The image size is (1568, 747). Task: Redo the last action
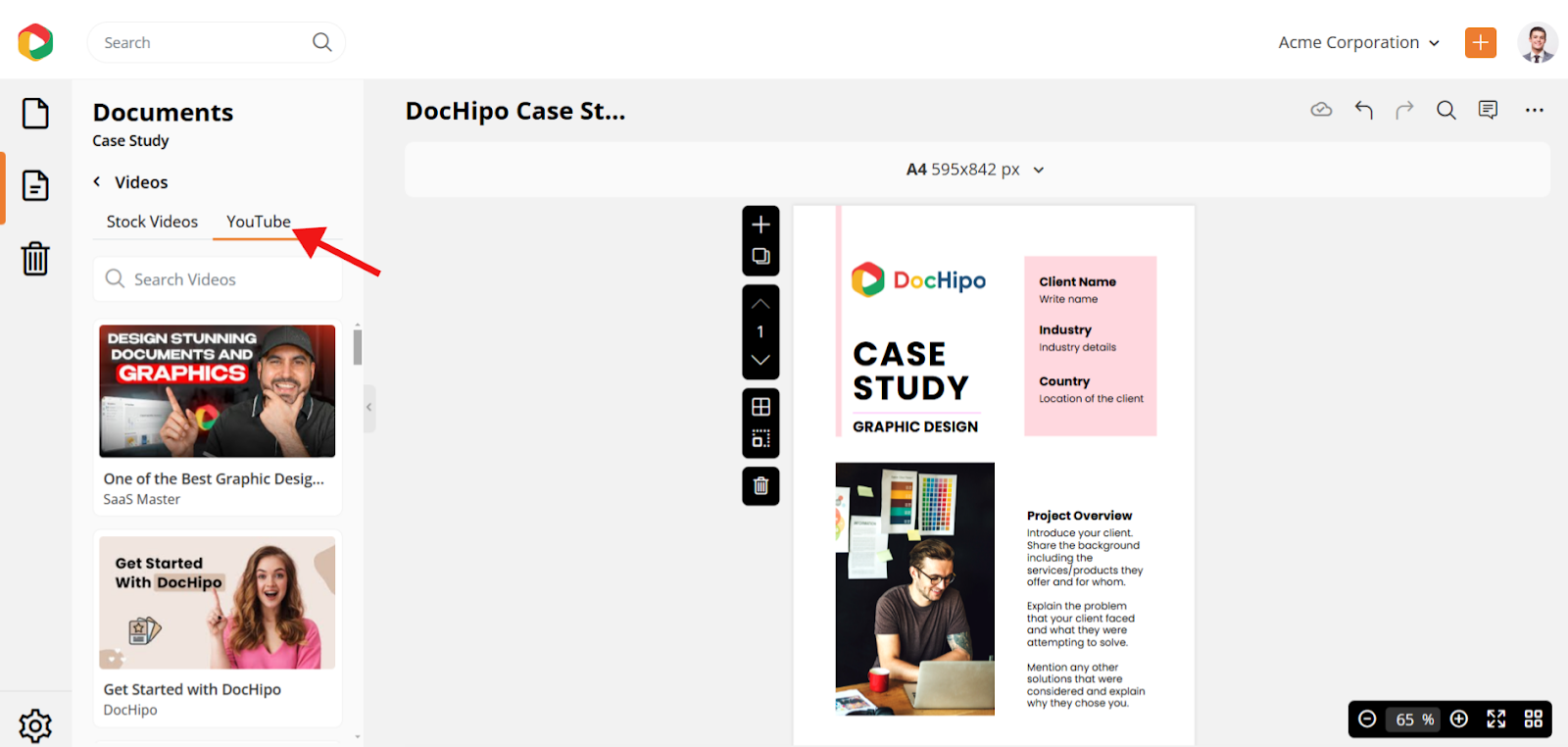tap(1404, 110)
